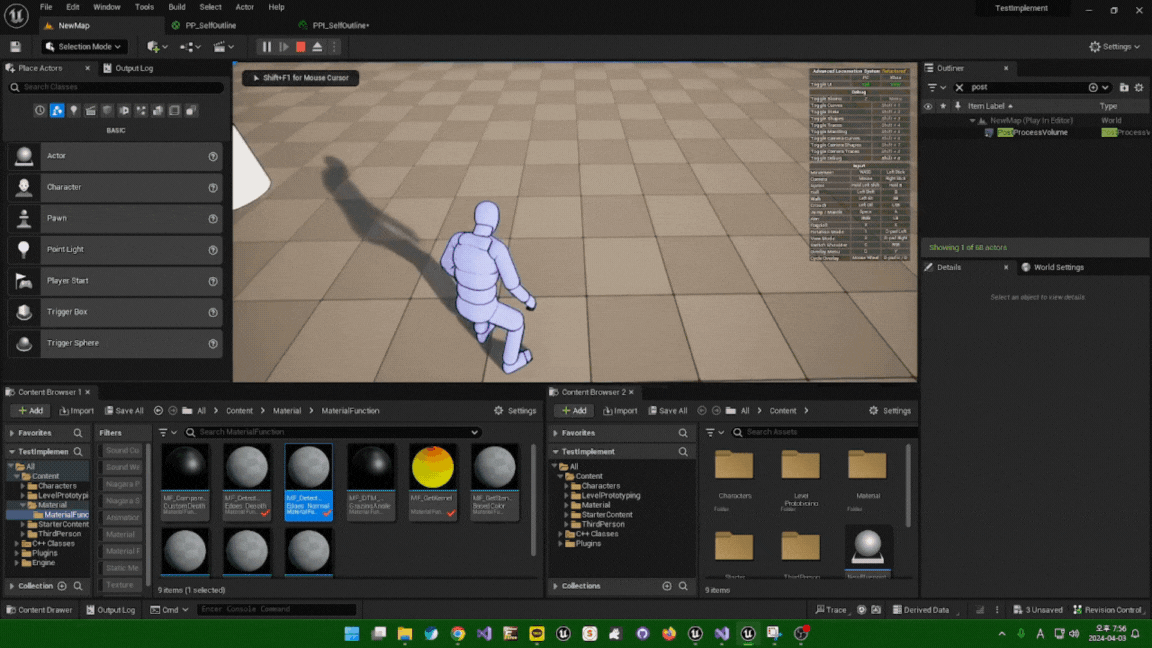This screenshot has width=1152, height=648.
Task: Expand the Characters folder in Content Browser 2 tree
Action: (566, 486)
